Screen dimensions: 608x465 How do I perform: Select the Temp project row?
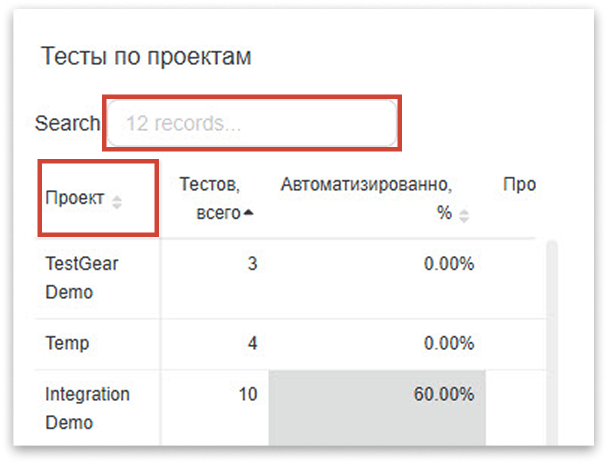291,344
